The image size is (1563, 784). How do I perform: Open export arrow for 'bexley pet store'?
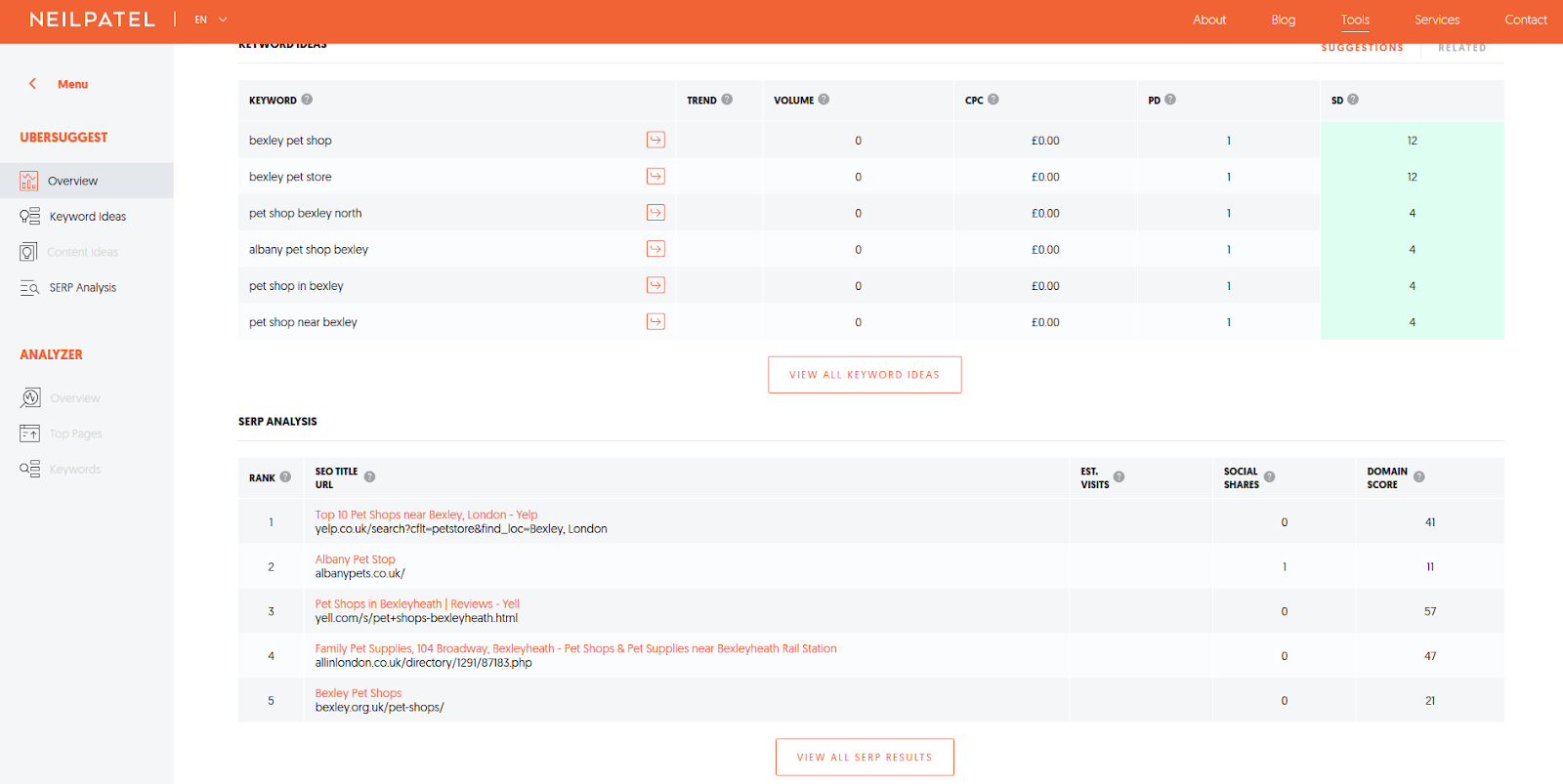click(x=655, y=176)
